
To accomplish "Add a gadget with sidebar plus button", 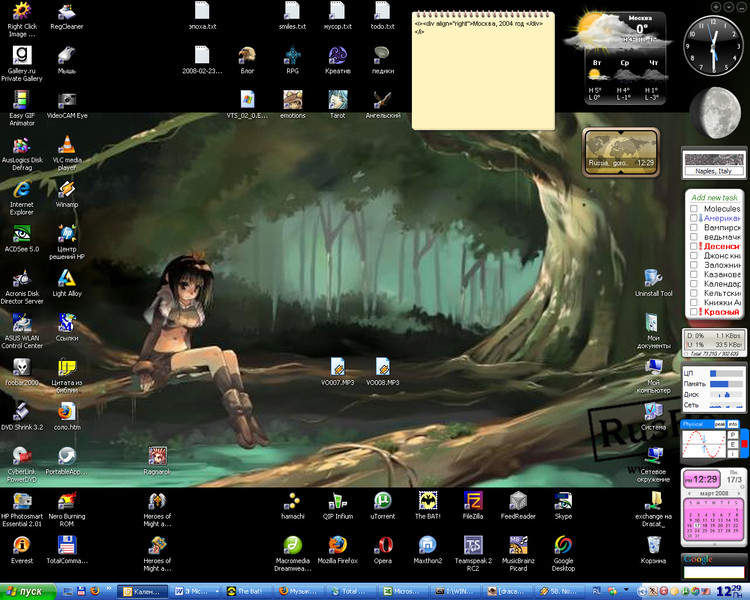I will click(x=716, y=7).
